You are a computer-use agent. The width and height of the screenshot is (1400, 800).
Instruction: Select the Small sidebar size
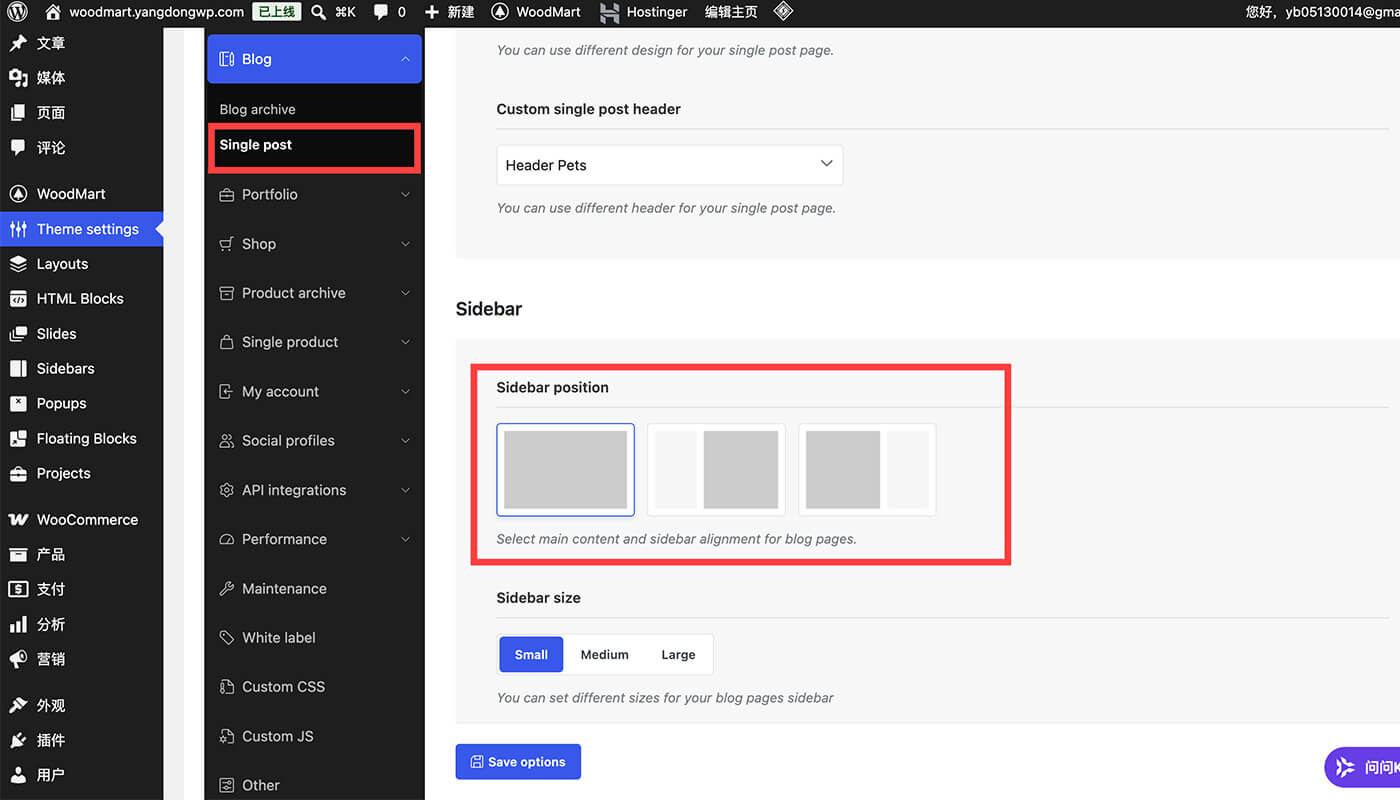[x=531, y=655]
